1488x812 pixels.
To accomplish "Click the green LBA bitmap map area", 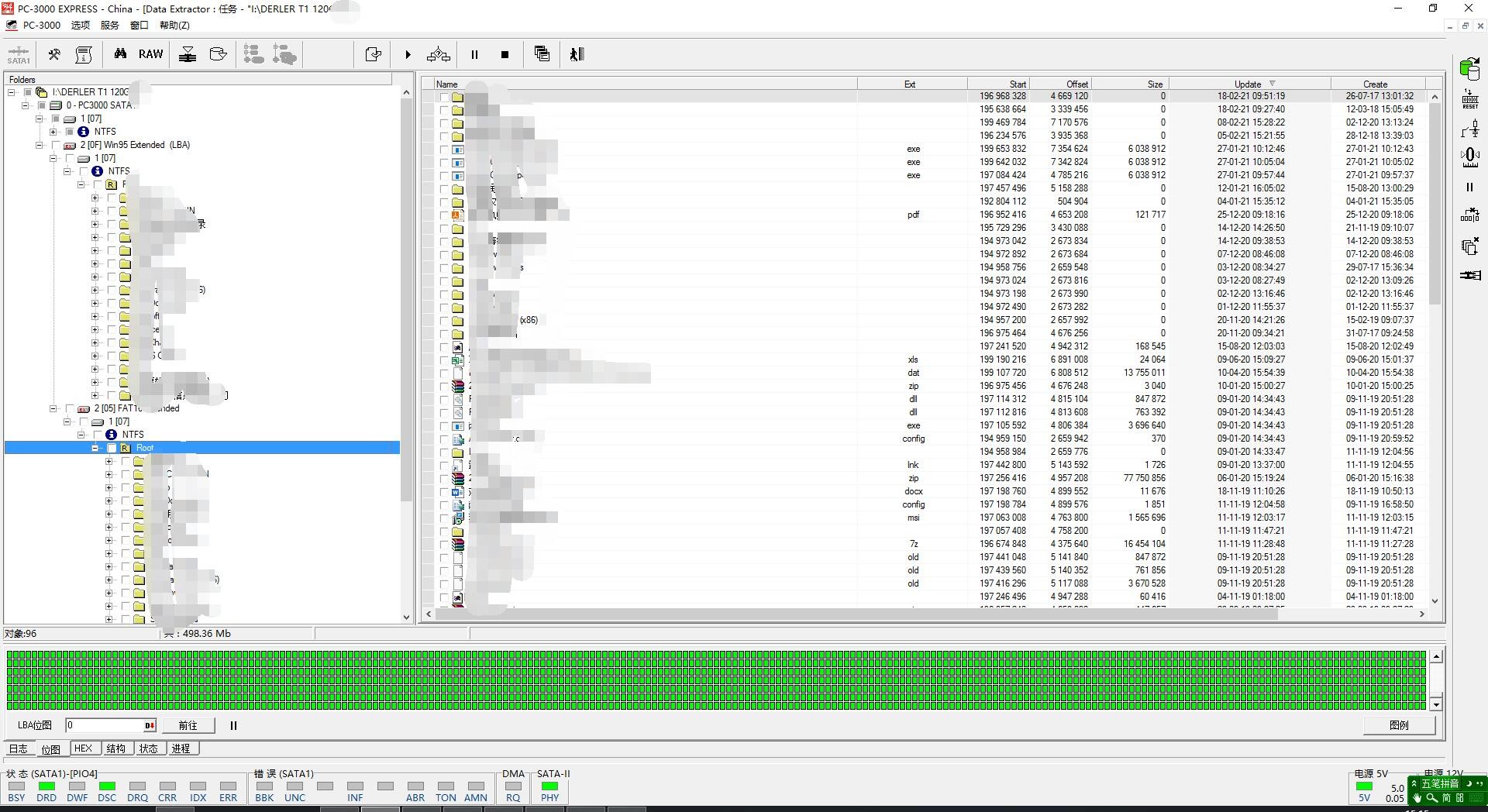I will [716, 680].
